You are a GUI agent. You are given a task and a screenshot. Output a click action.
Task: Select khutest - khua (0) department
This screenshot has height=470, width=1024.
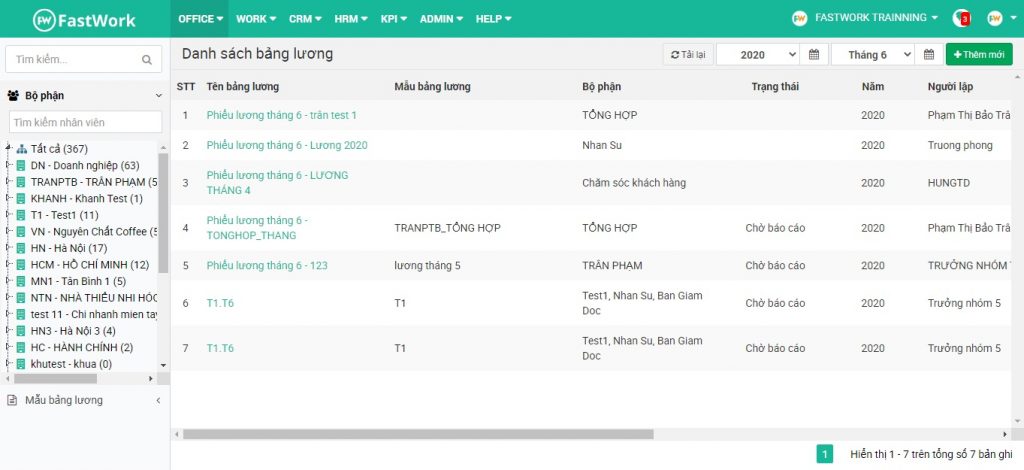coord(71,364)
